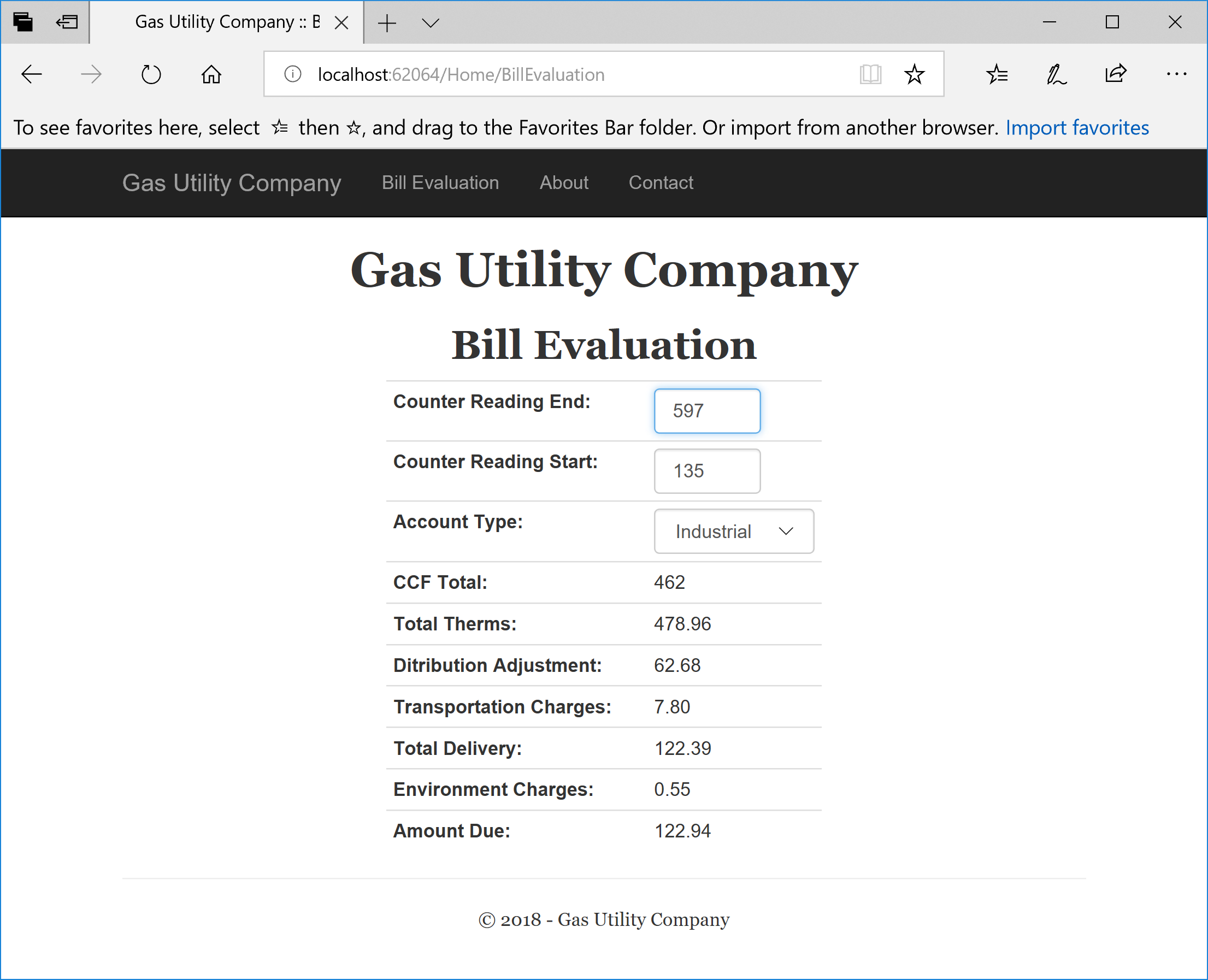The image size is (1208, 980).
Task: Close the Gas Utility Company tab
Action: pyautogui.click(x=341, y=22)
